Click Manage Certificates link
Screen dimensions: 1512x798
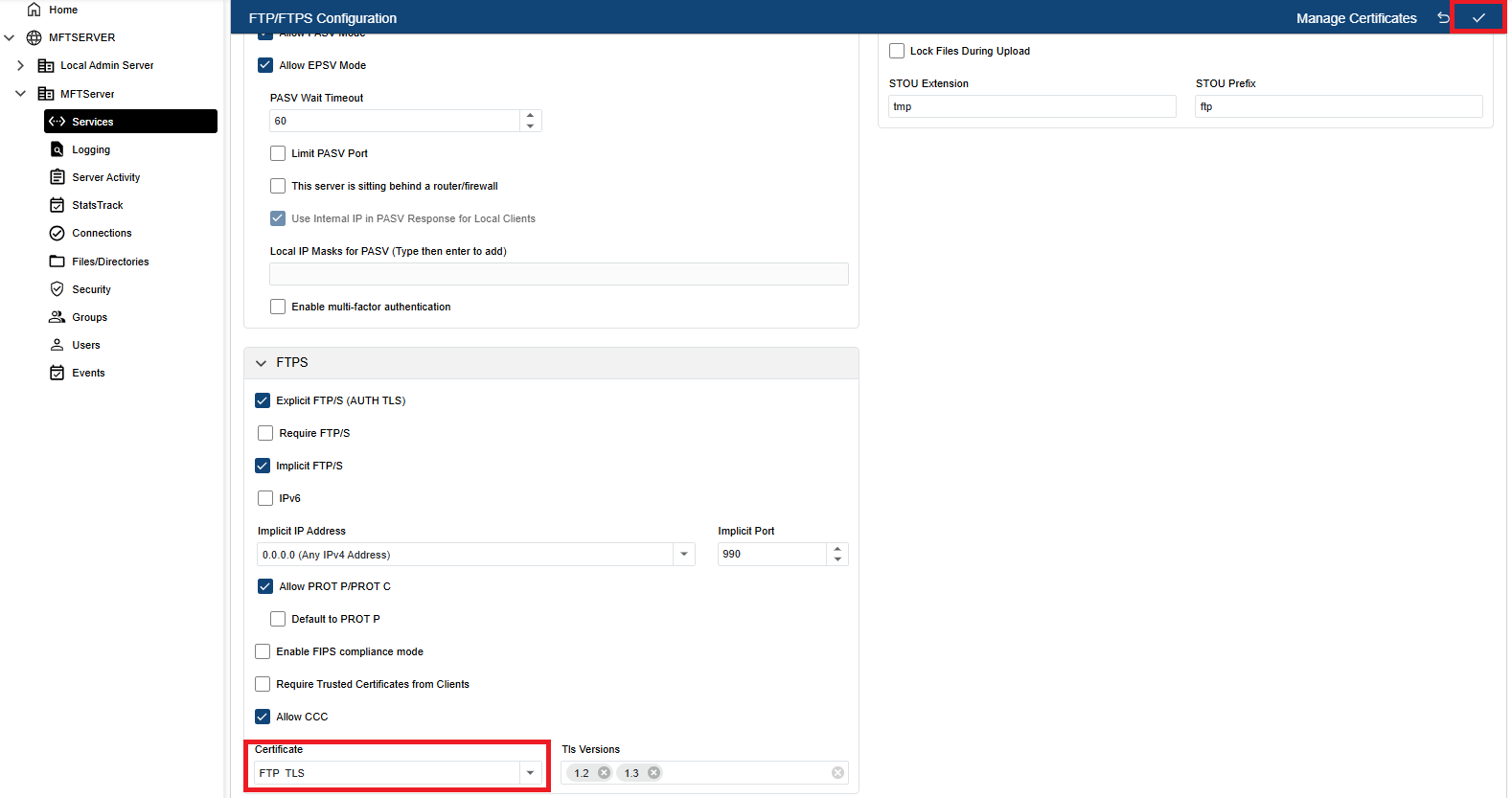pyautogui.click(x=1356, y=18)
